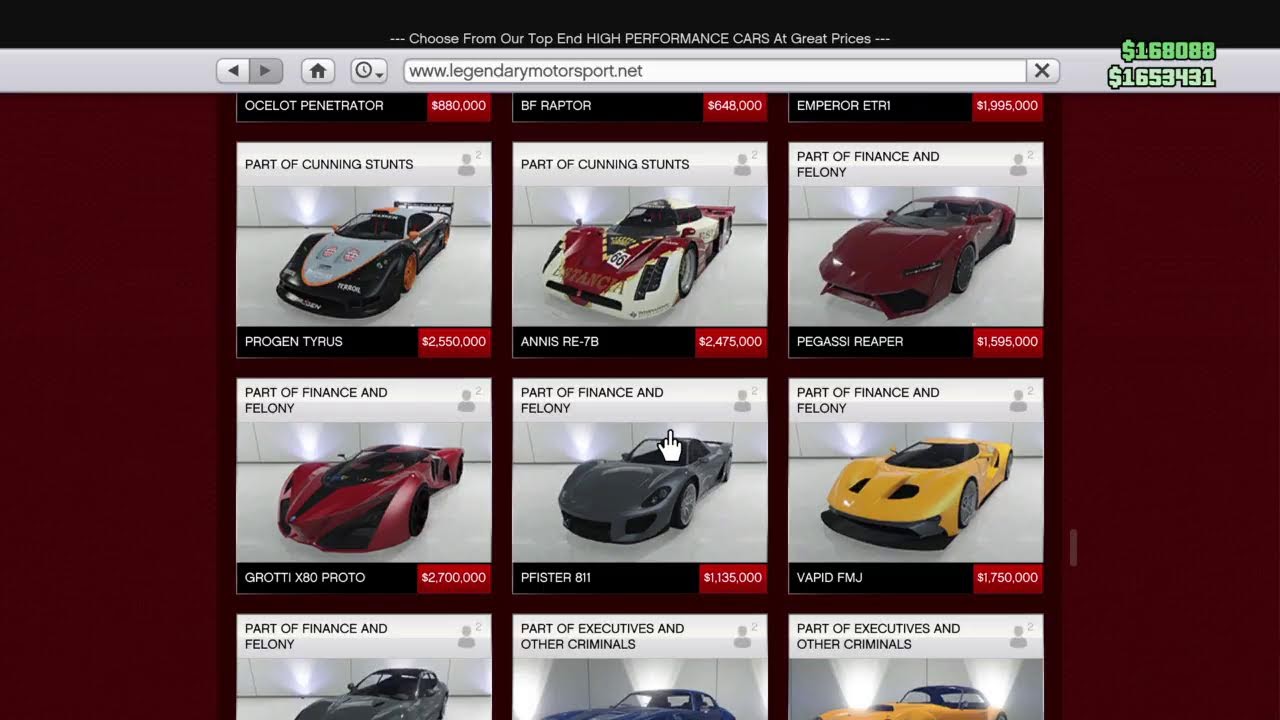
Task: Click the Cunning Stunts header above Progen Tyrus
Action: 329,164
